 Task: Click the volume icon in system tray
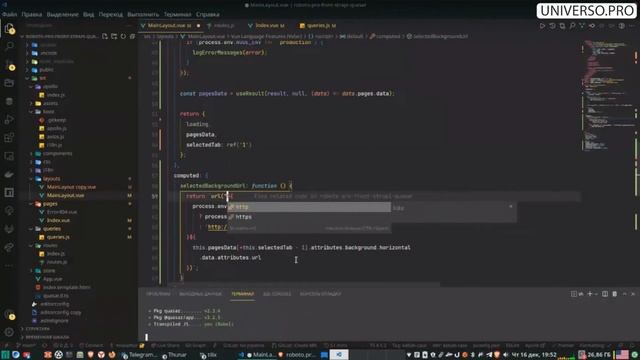[505, 355]
